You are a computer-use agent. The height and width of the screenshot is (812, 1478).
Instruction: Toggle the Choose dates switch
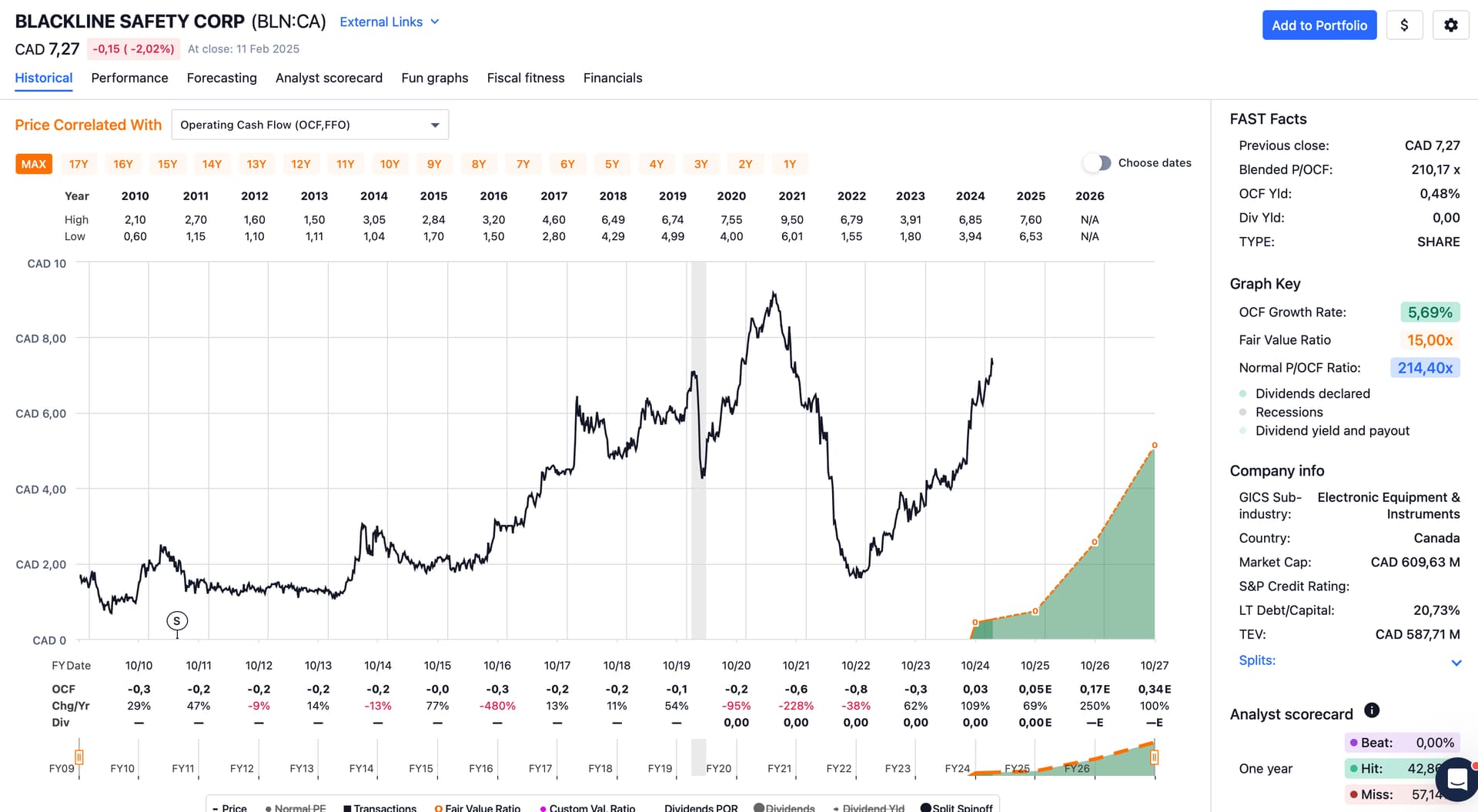(1098, 163)
